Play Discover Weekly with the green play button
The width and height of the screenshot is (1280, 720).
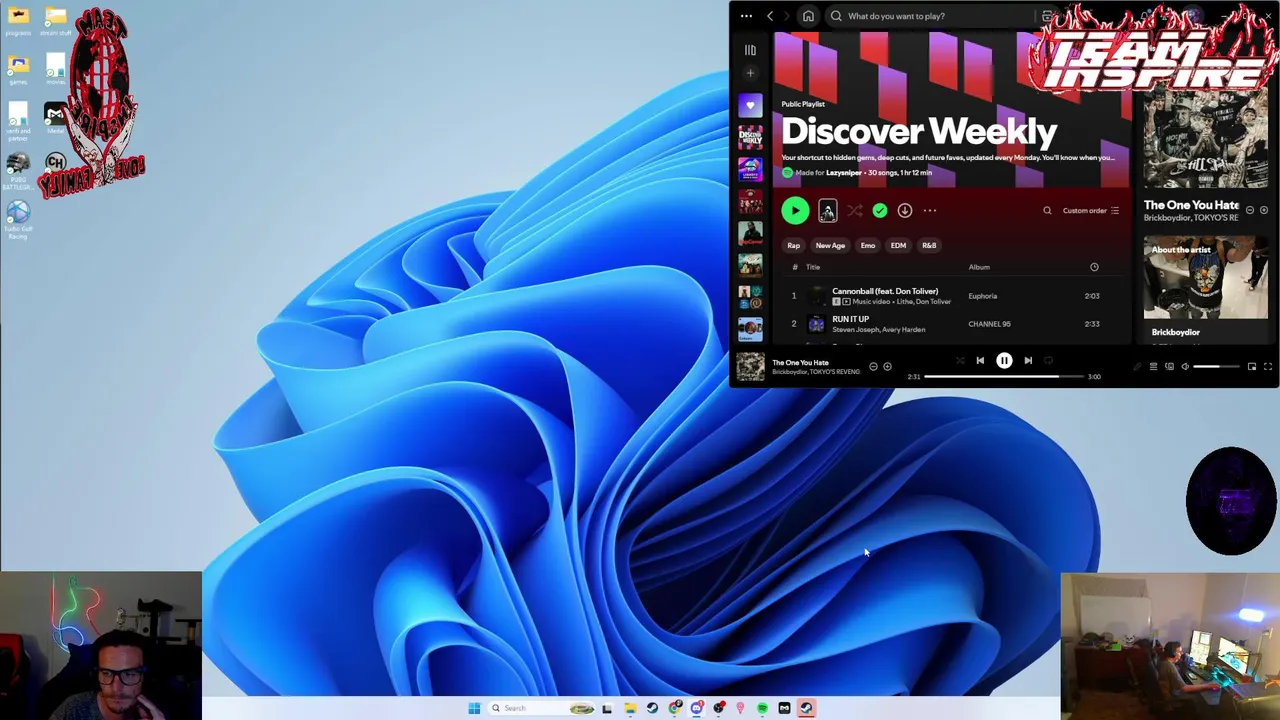point(795,210)
